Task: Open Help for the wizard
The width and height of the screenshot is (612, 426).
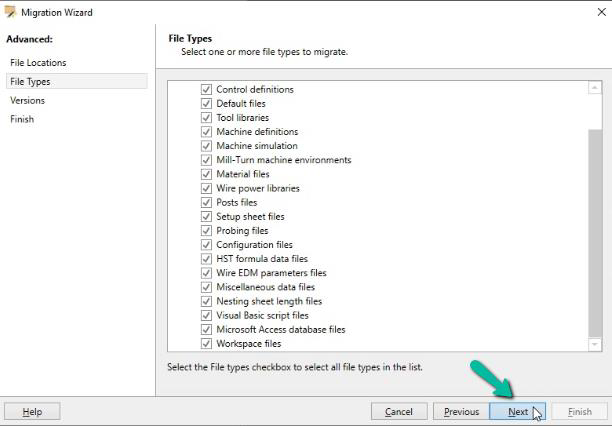Action: pyautogui.click(x=32, y=412)
